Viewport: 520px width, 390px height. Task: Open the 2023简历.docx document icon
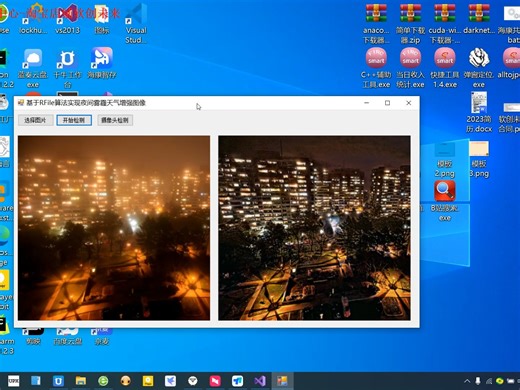(x=479, y=112)
